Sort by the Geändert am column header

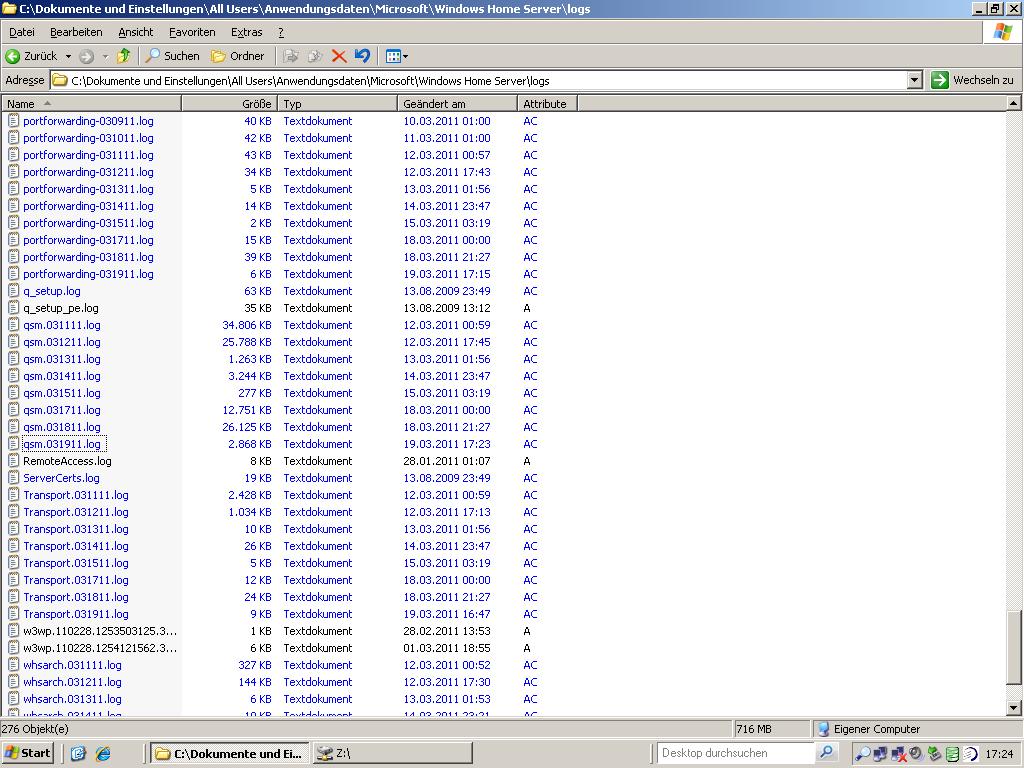pyautogui.click(x=457, y=103)
